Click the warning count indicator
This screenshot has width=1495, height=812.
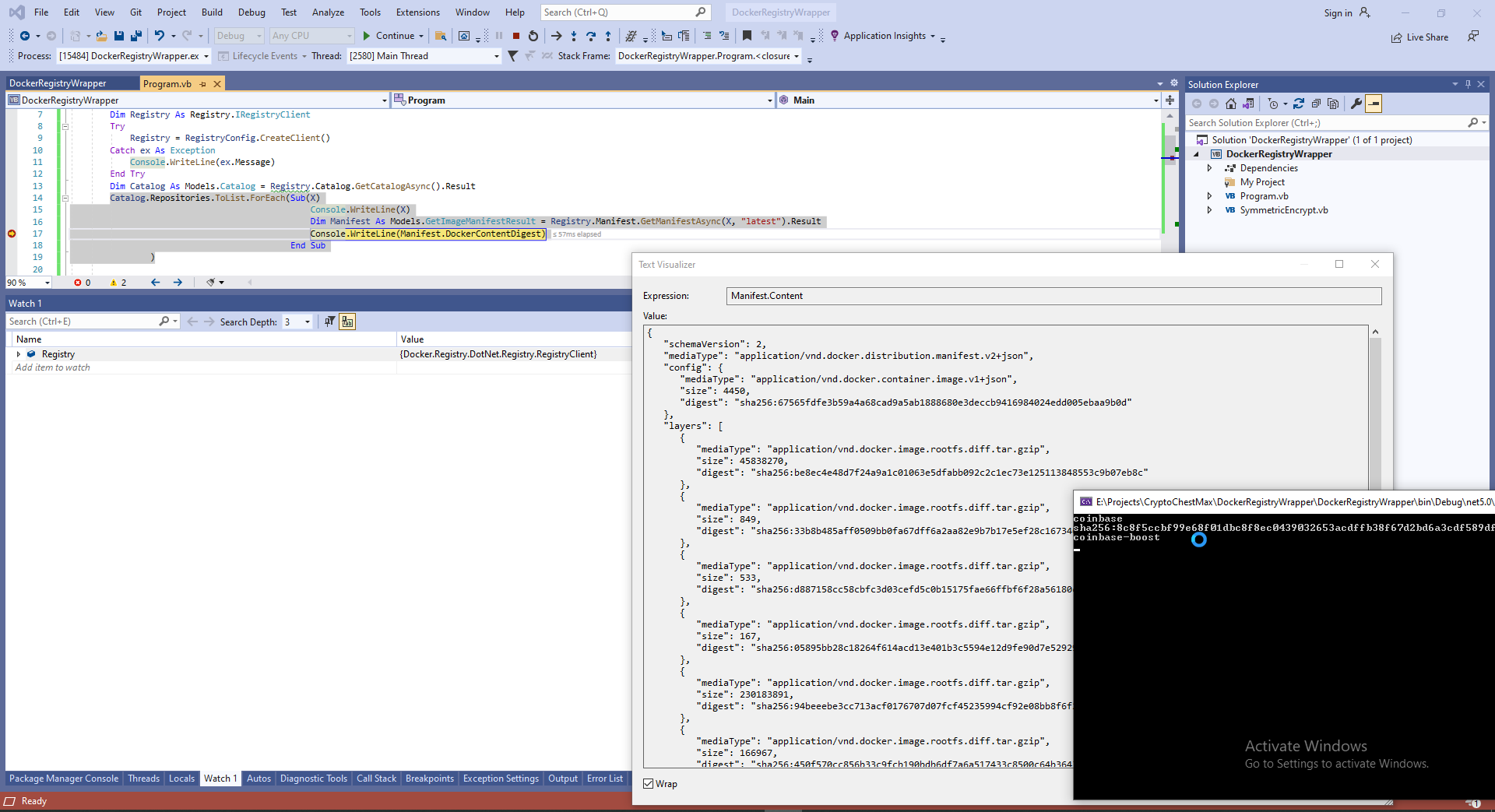coord(118,283)
